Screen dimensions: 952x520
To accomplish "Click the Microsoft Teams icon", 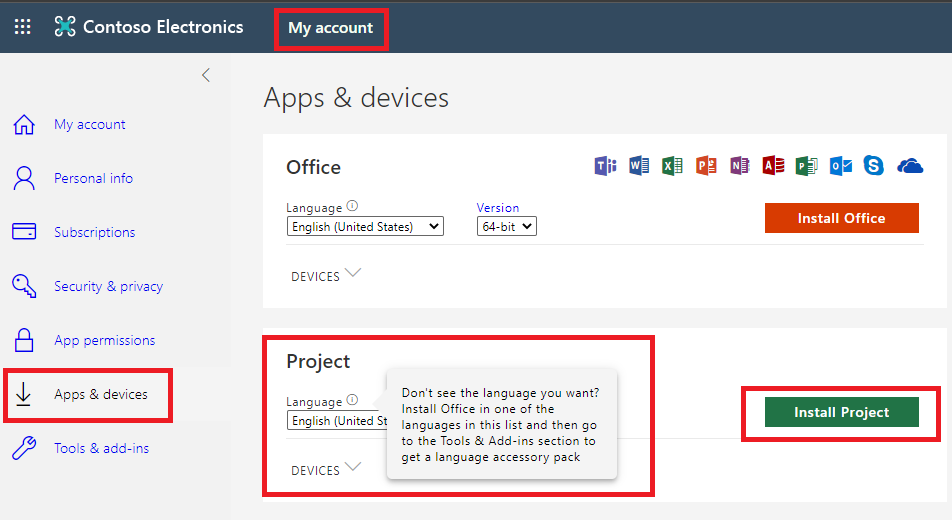I will tap(605, 166).
